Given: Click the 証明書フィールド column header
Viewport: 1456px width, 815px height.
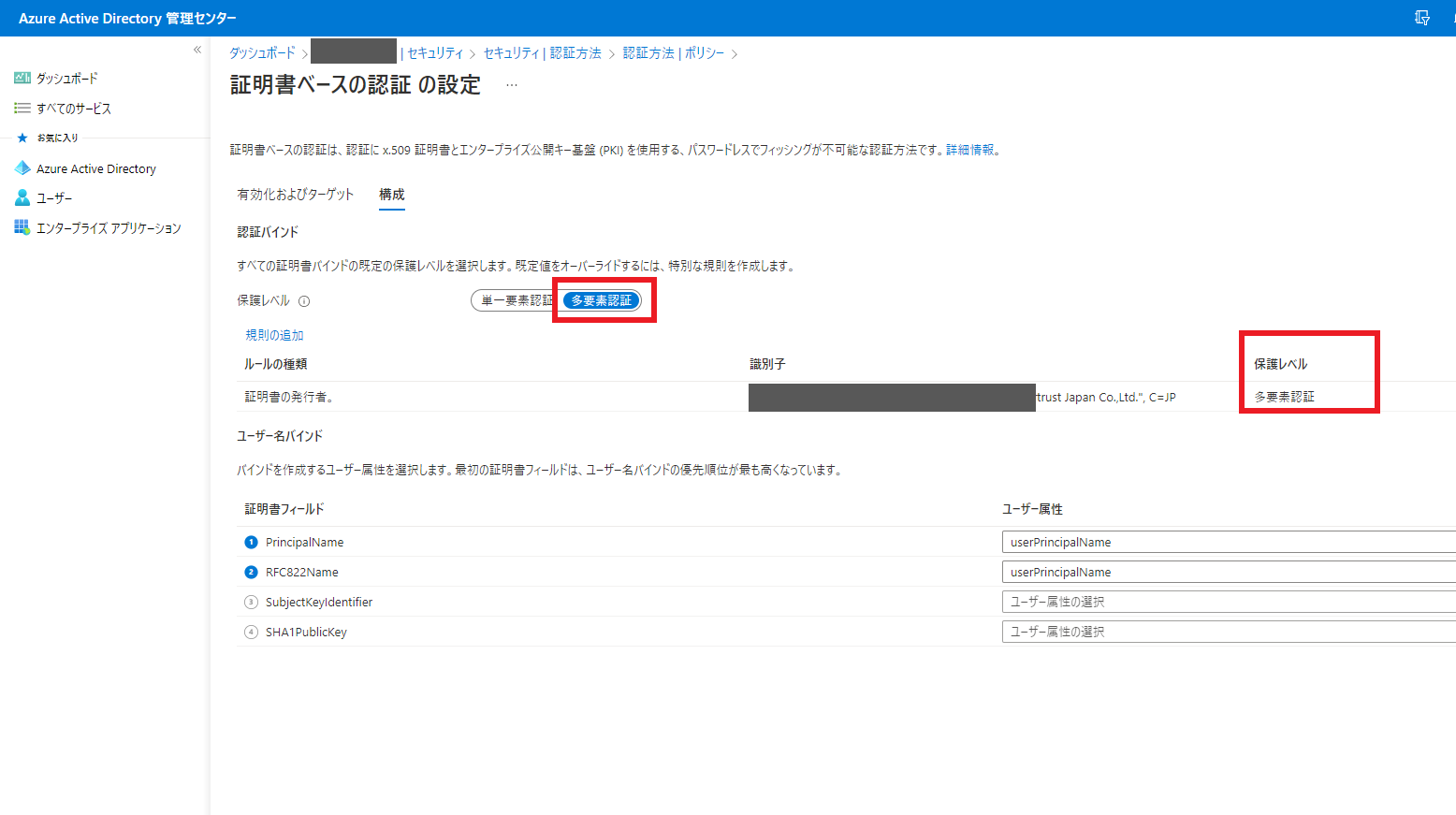Looking at the screenshot, I should [x=284, y=509].
